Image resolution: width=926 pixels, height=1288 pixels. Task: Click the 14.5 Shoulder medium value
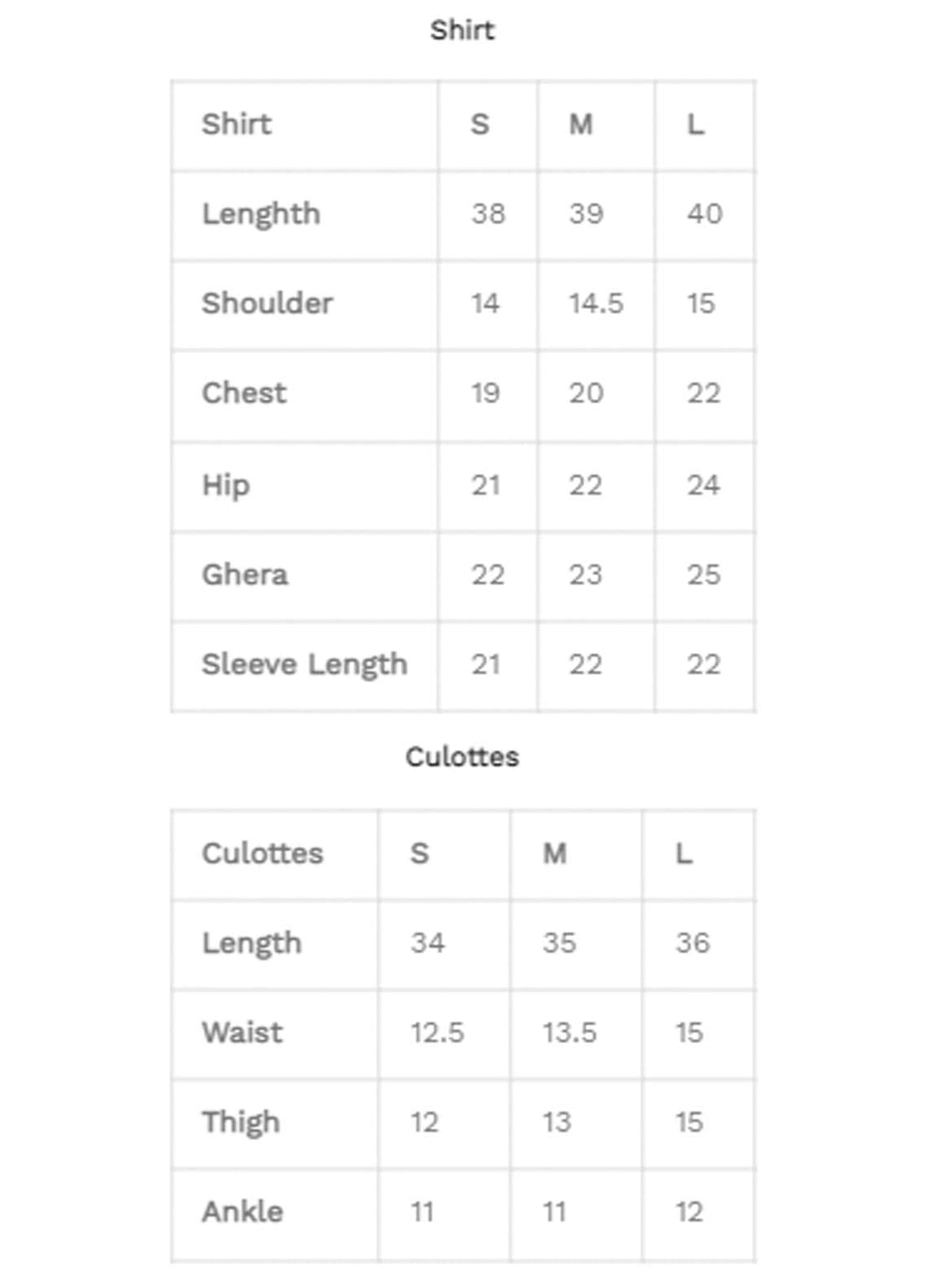(x=596, y=303)
